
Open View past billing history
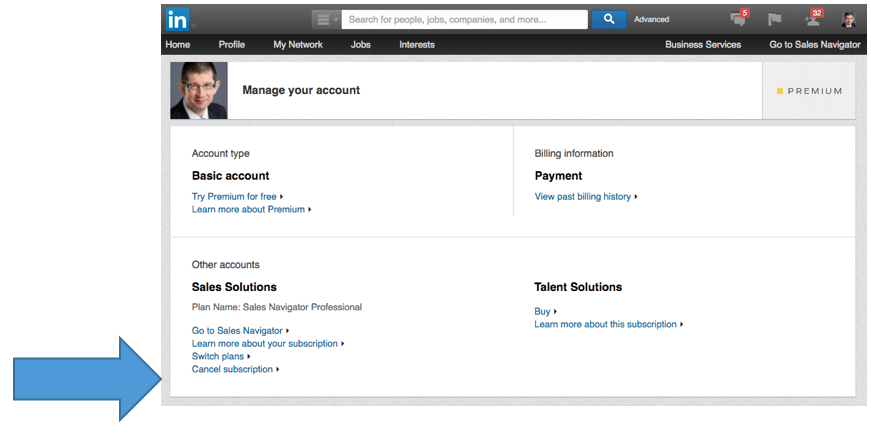coord(585,196)
